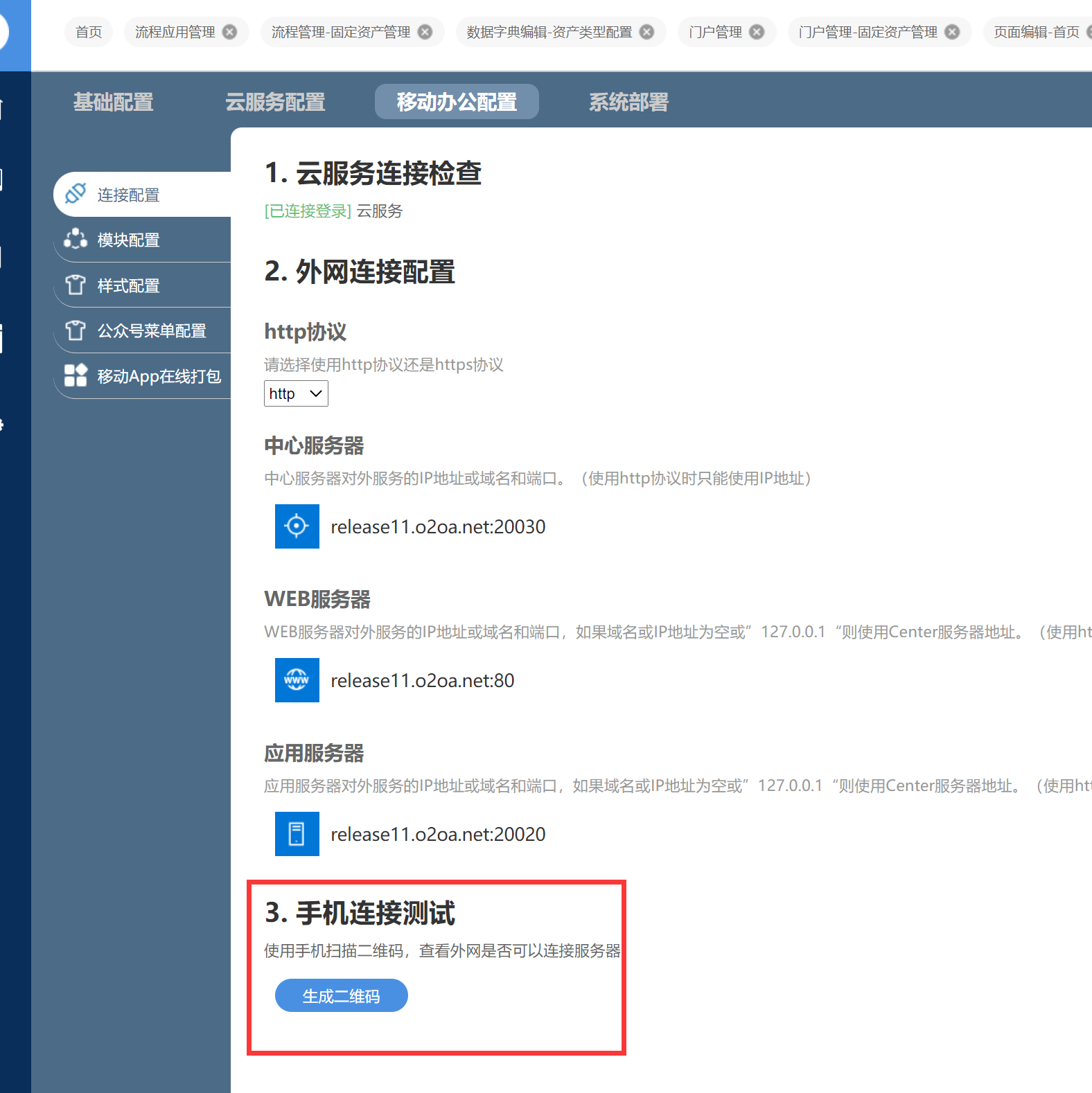
Task: Click the link icon beside 连接配置
Action: click(x=76, y=194)
